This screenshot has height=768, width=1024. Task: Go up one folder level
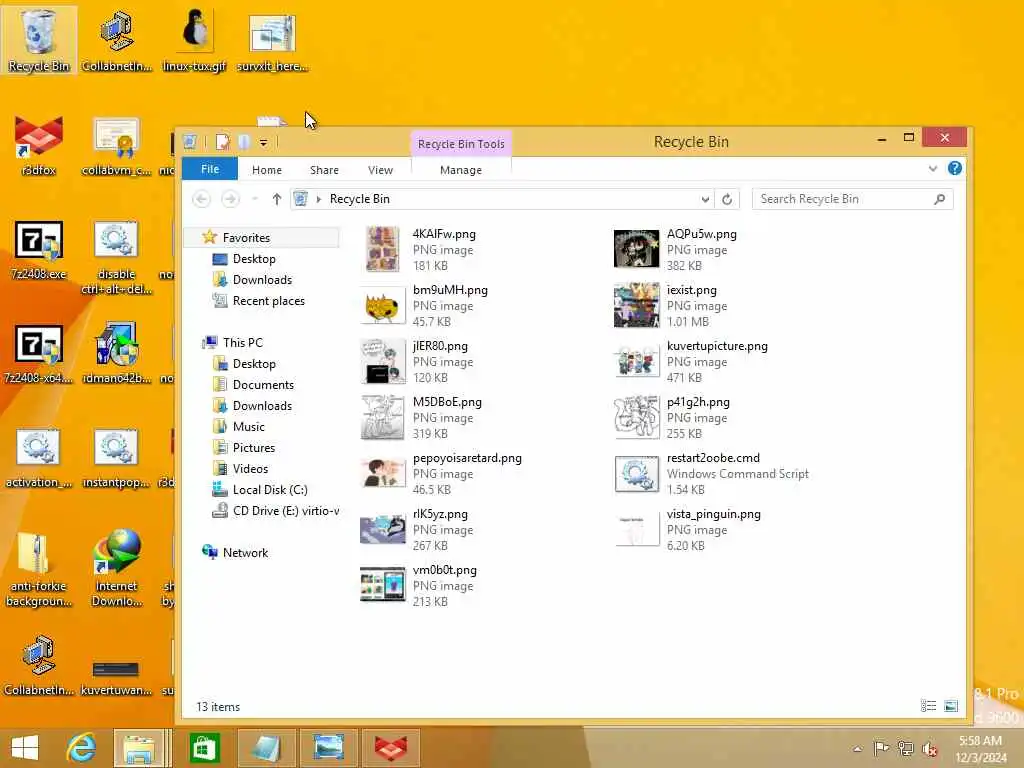click(277, 199)
